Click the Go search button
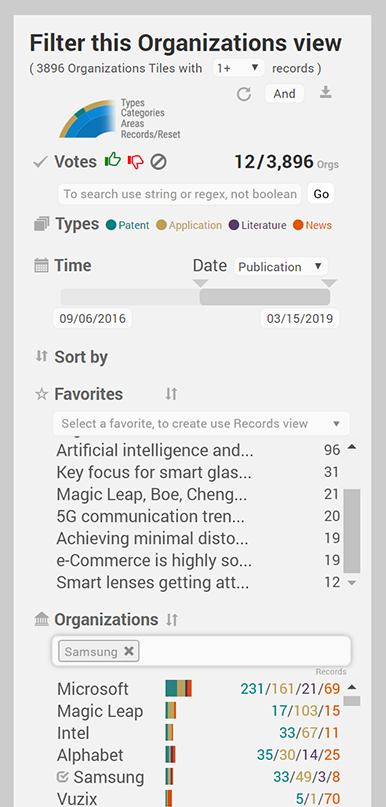 (321, 194)
